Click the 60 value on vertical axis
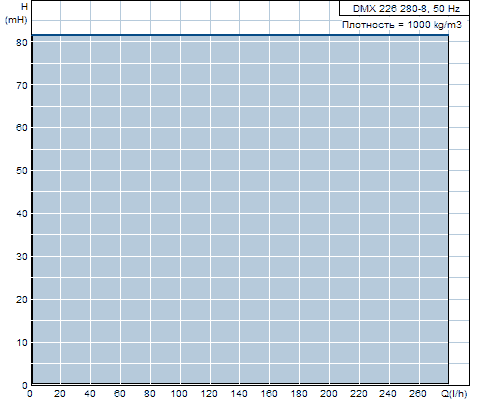Screen dimensions: 500x400 22,128
